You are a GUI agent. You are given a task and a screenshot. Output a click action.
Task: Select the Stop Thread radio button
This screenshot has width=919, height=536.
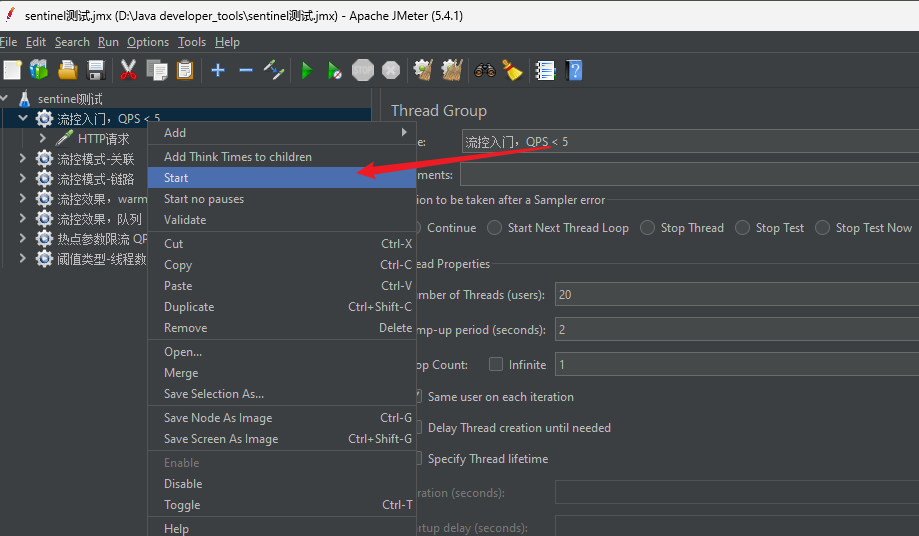click(648, 227)
